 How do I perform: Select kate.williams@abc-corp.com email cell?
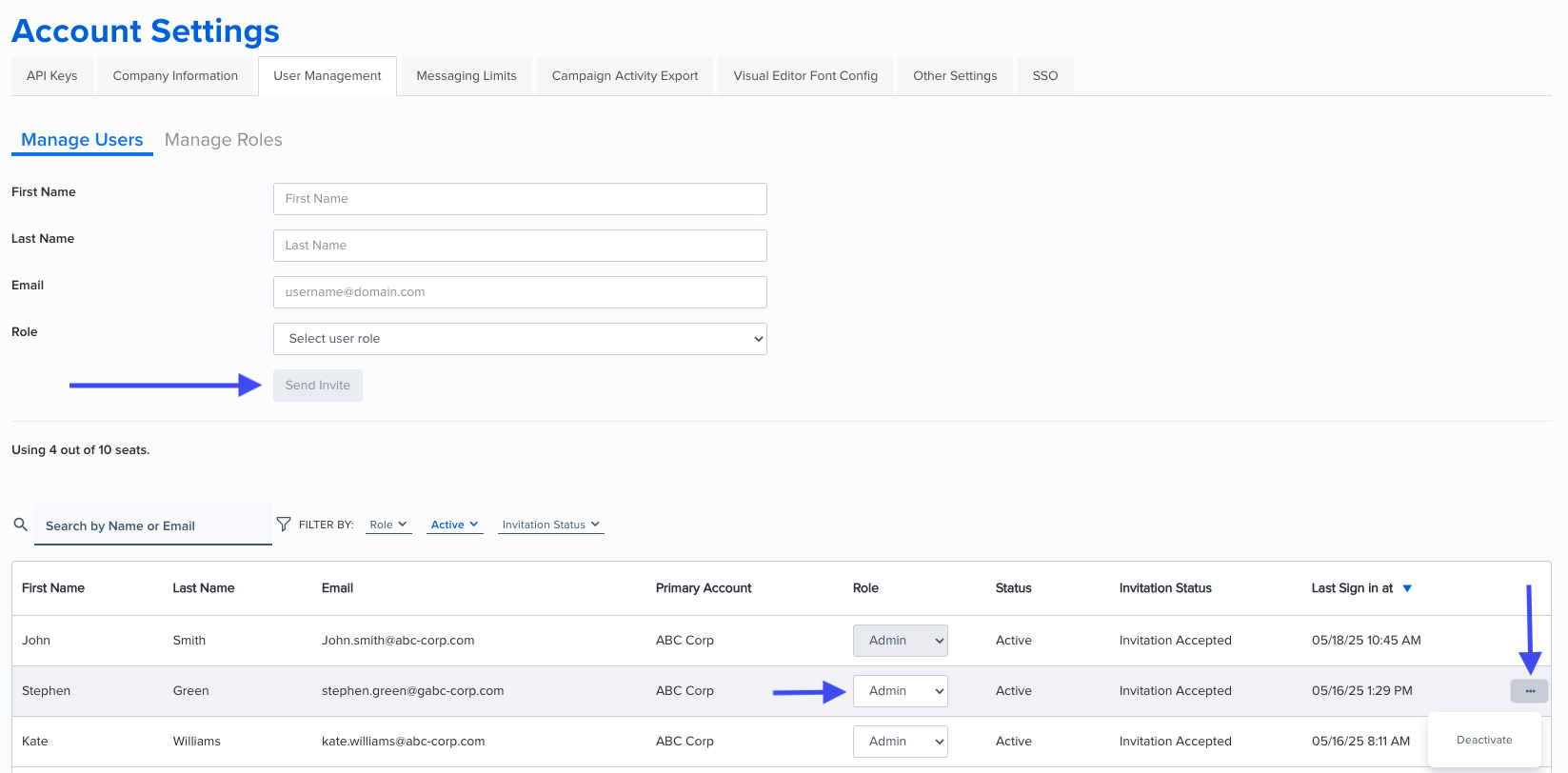pyautogui.click(x=404, y=742)
